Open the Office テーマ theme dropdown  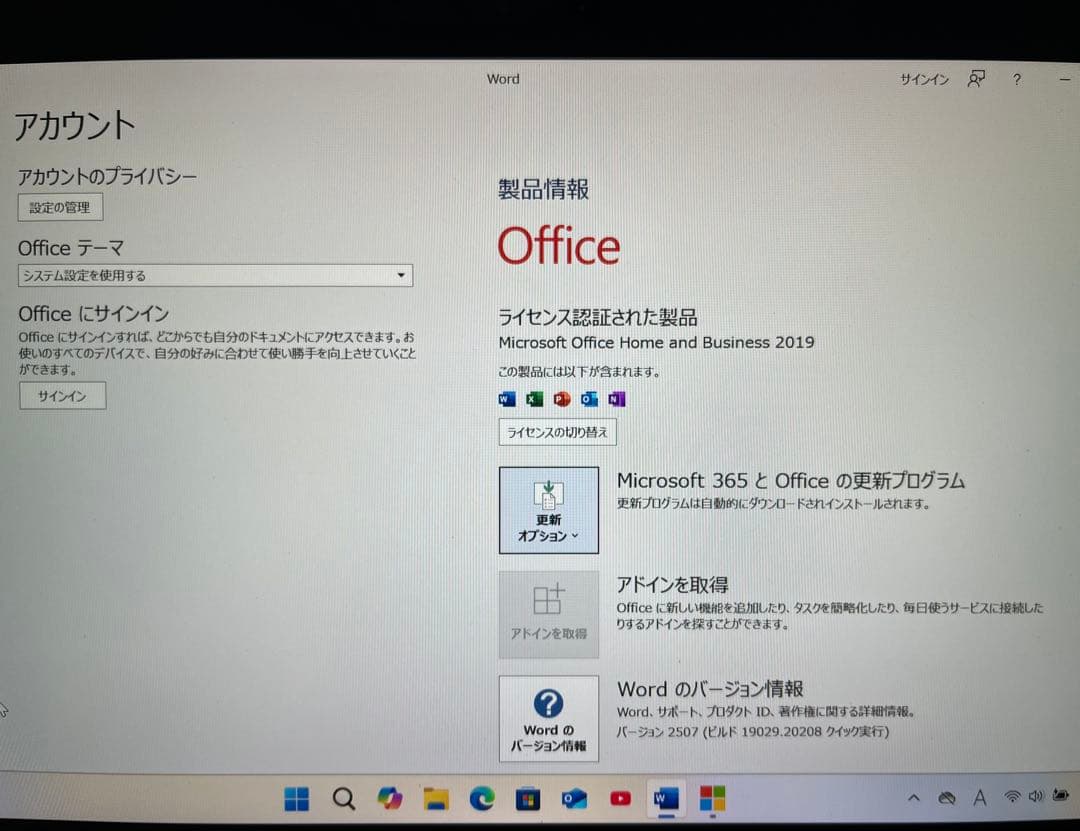tap(401, 275)
